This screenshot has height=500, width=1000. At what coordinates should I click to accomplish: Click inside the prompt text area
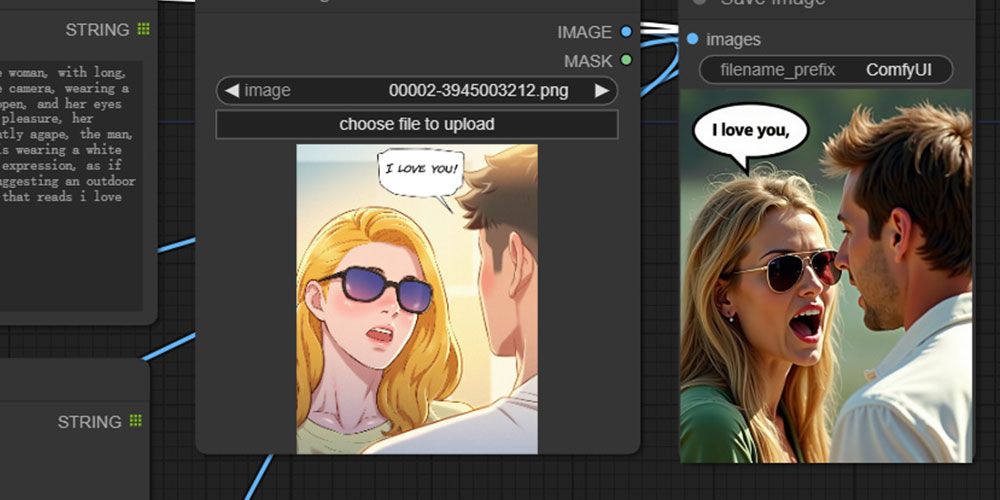(x=71, y=186)
